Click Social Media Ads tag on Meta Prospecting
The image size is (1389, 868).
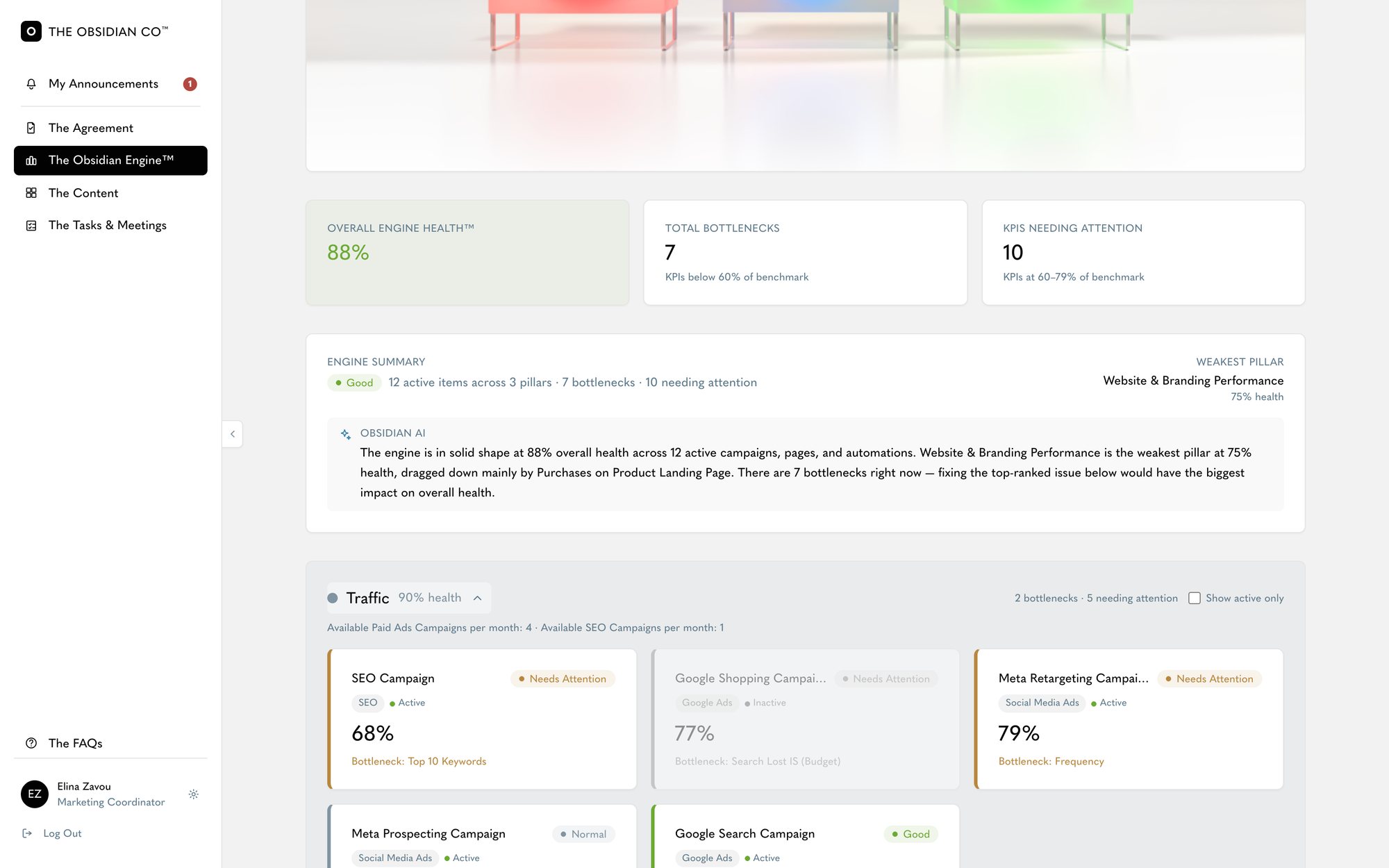(x=395, y=858)
